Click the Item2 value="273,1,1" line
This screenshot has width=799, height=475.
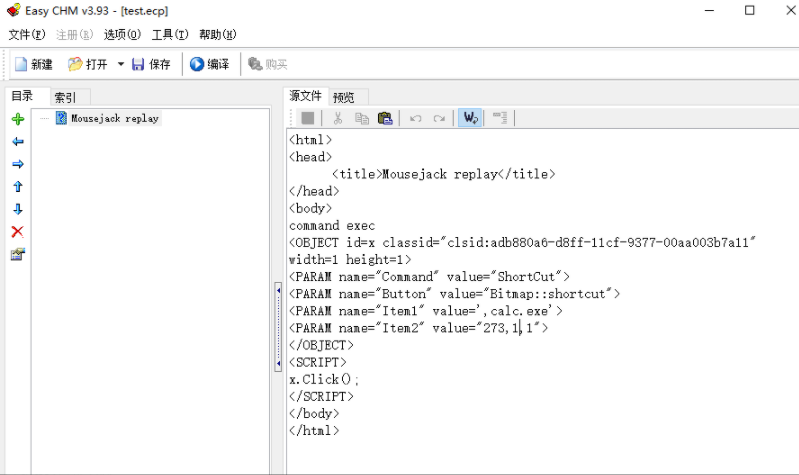(419, 328)
